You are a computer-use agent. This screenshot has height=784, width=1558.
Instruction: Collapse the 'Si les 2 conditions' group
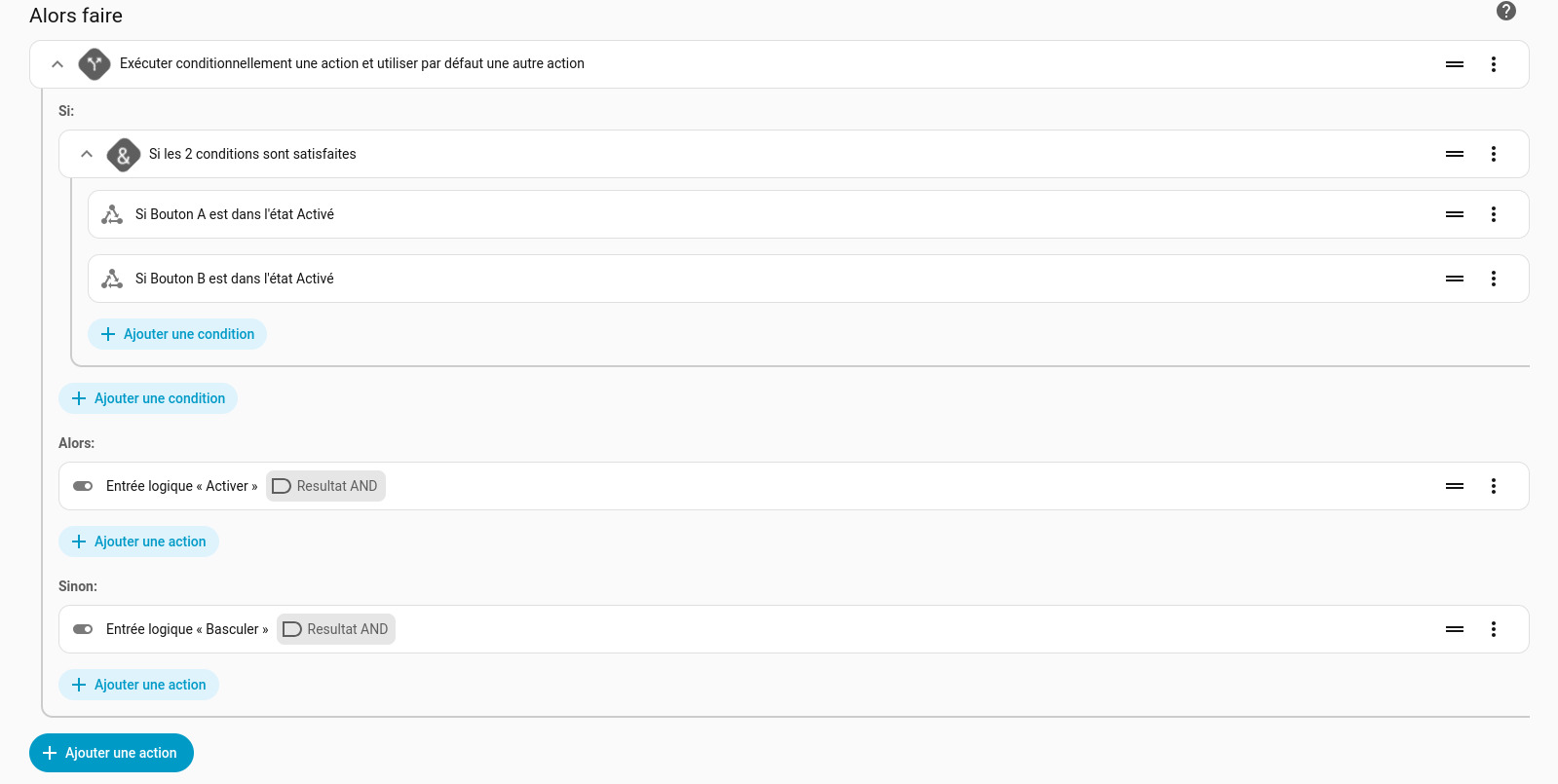tap(87, 154)
